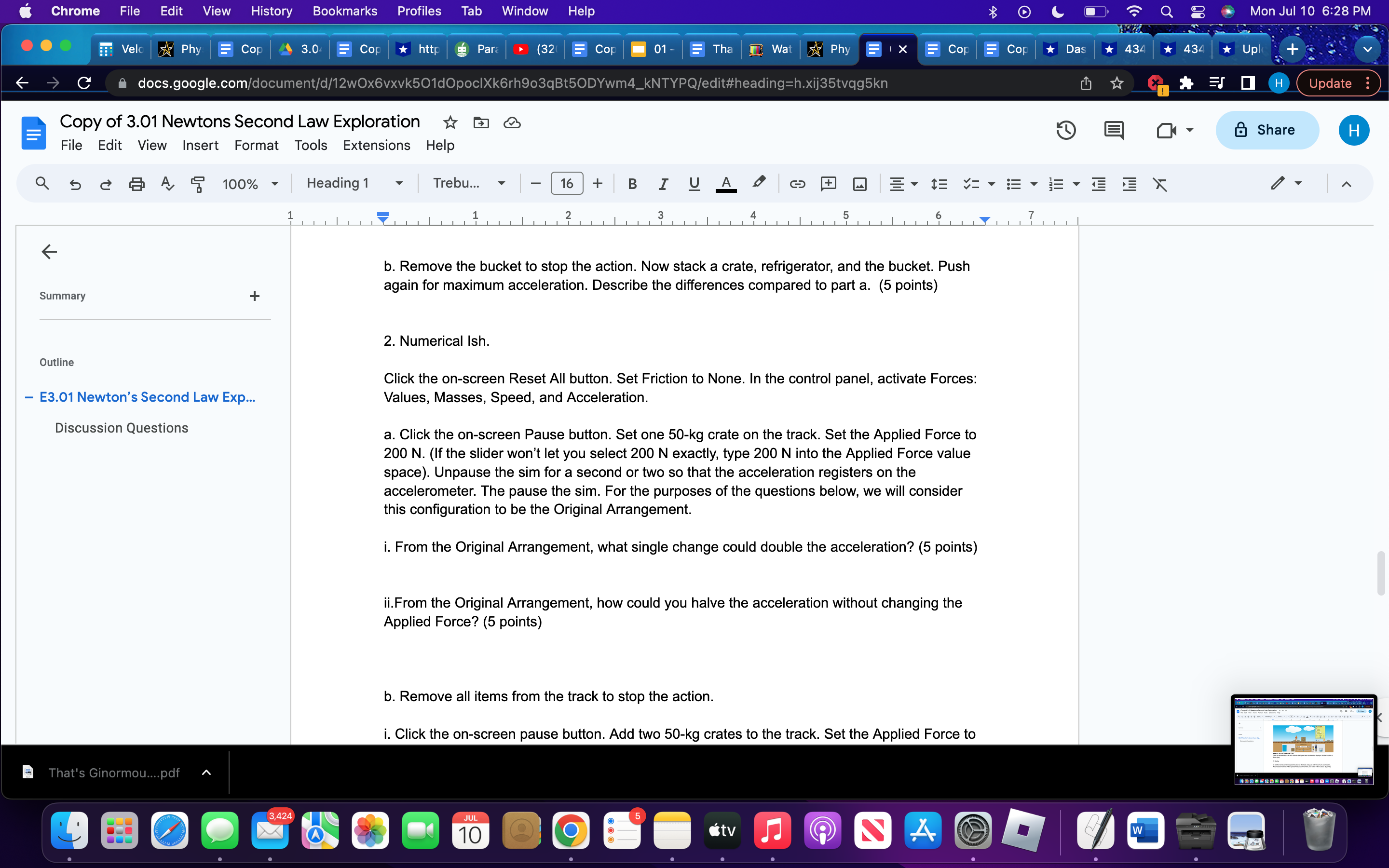Screen dimensions: 1389x868
Task: Go to Discussion Questions in outline
Action: pos(121,428)
